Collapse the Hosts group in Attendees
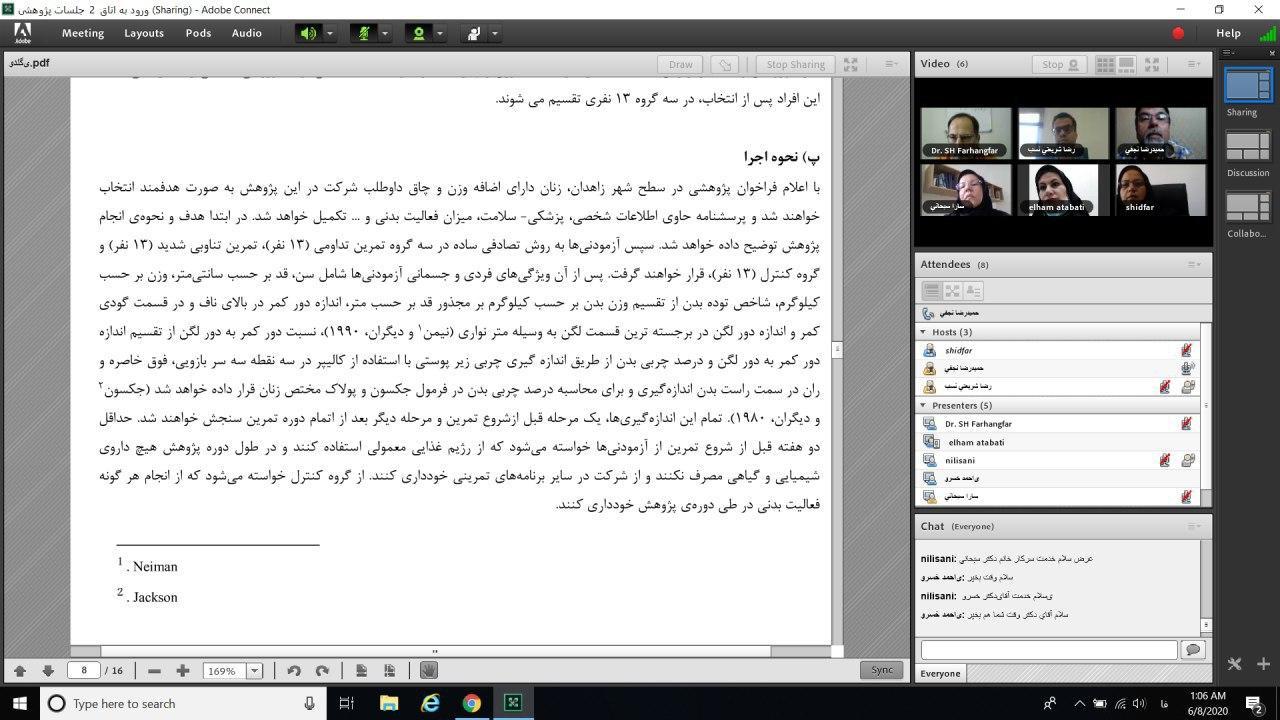The image size is (1280, 720). click(x=923, y=332)
